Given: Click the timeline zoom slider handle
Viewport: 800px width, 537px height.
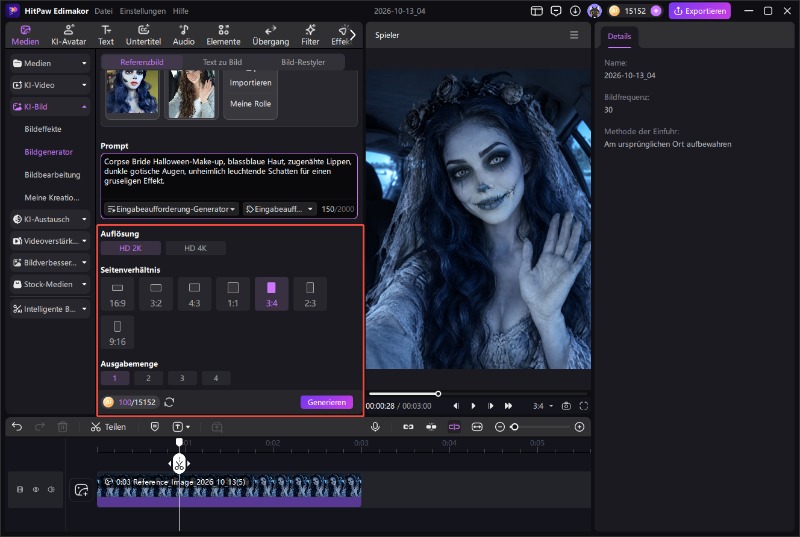Looking at the screenshot, I should coord(514,427).
